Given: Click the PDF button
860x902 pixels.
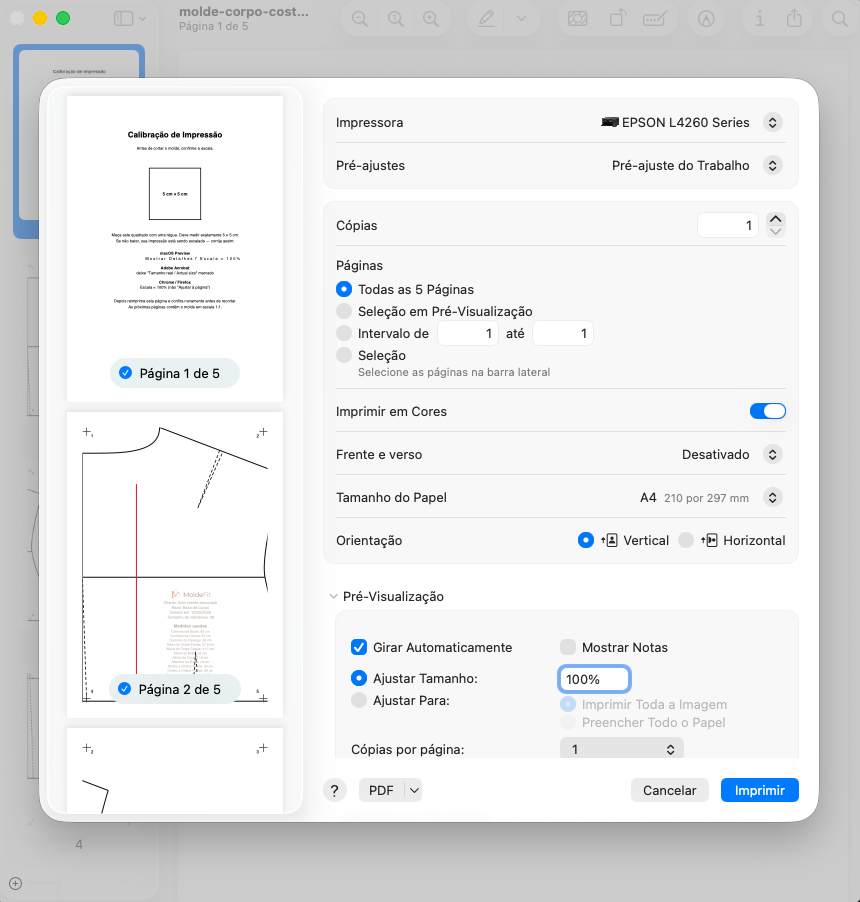Looking at the screenshot, I should tap(381, 790).
